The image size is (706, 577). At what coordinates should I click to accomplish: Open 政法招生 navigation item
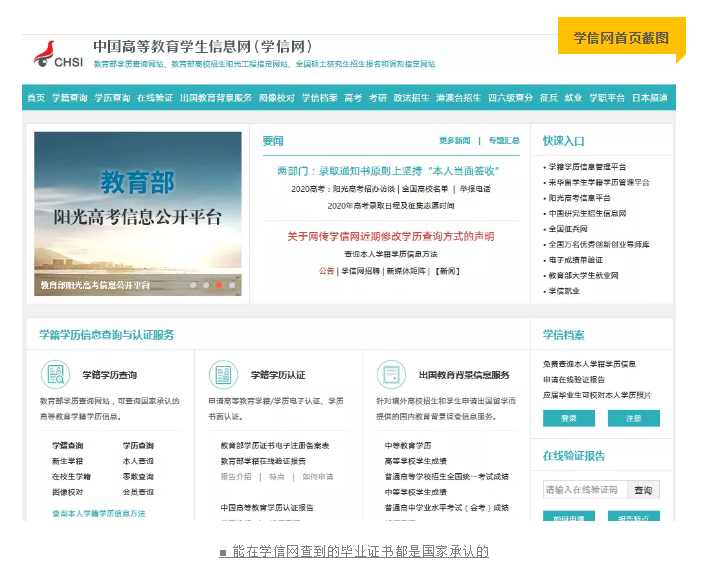(x=412, y=98)
